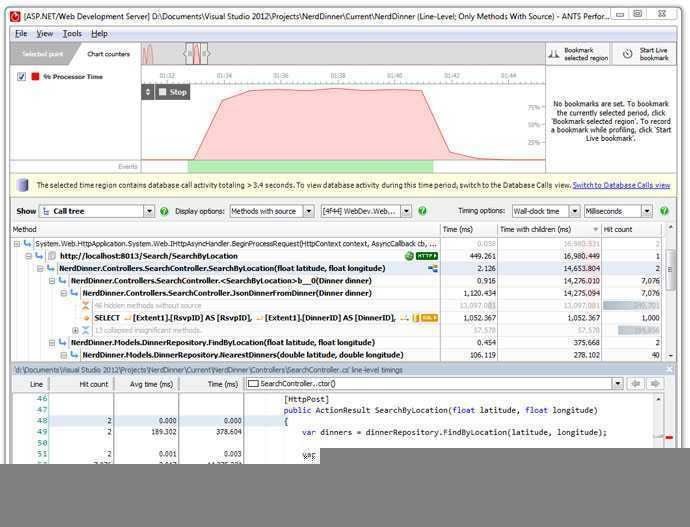Sort by Time (ms) column header
Screen dimensions: 690x527
tap(469, 229)
